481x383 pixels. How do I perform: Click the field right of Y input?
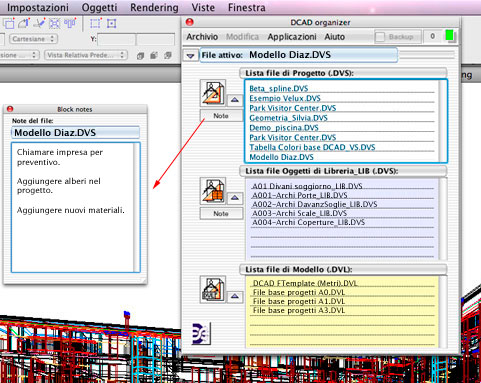point(155,39)
